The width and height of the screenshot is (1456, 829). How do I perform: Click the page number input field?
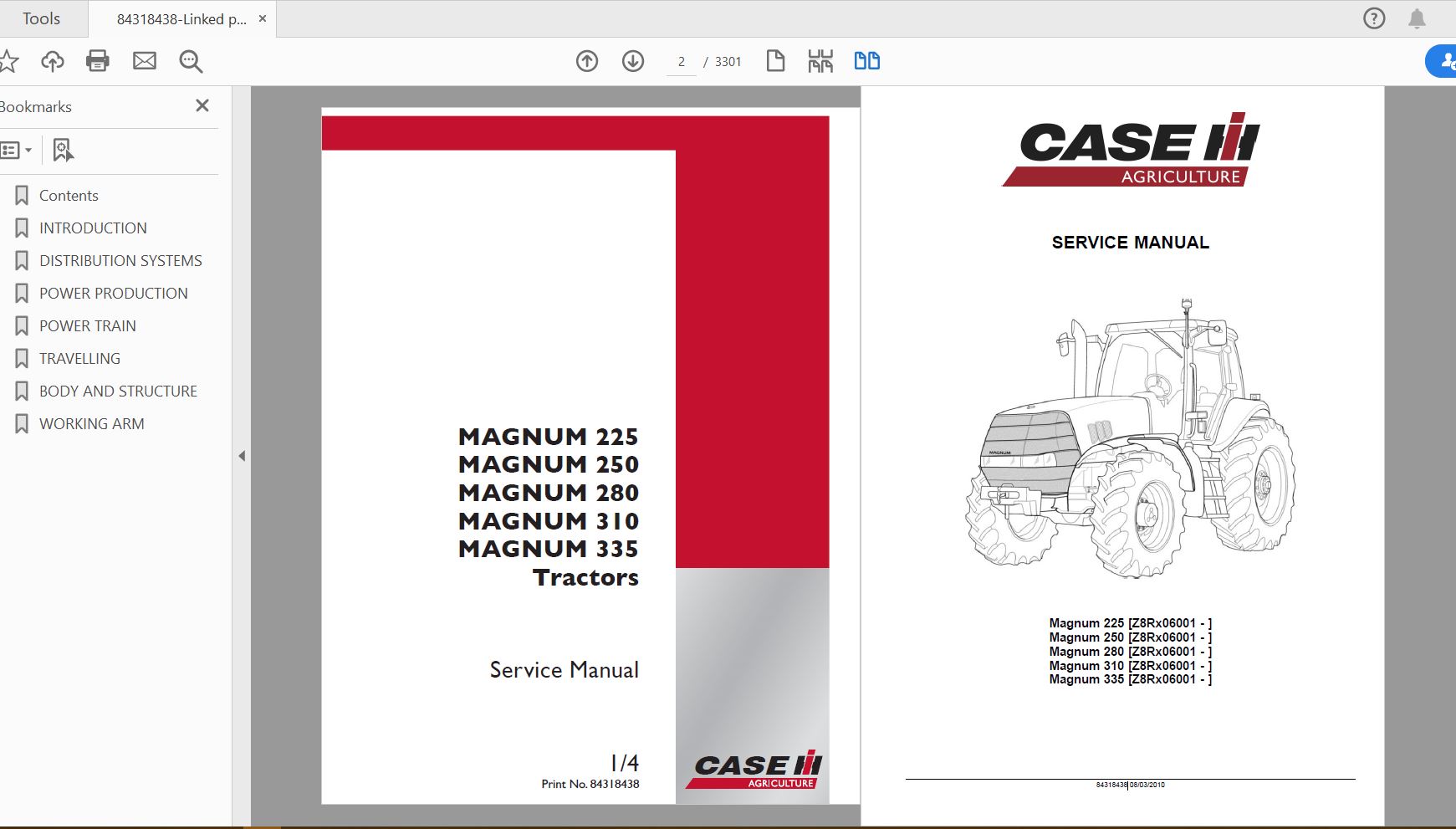[x=681, y=61]
